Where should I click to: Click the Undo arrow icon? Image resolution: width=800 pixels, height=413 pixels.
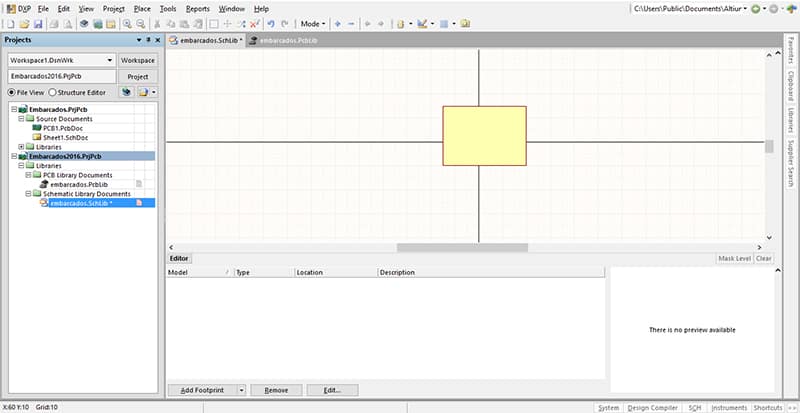tap(270, 23)
